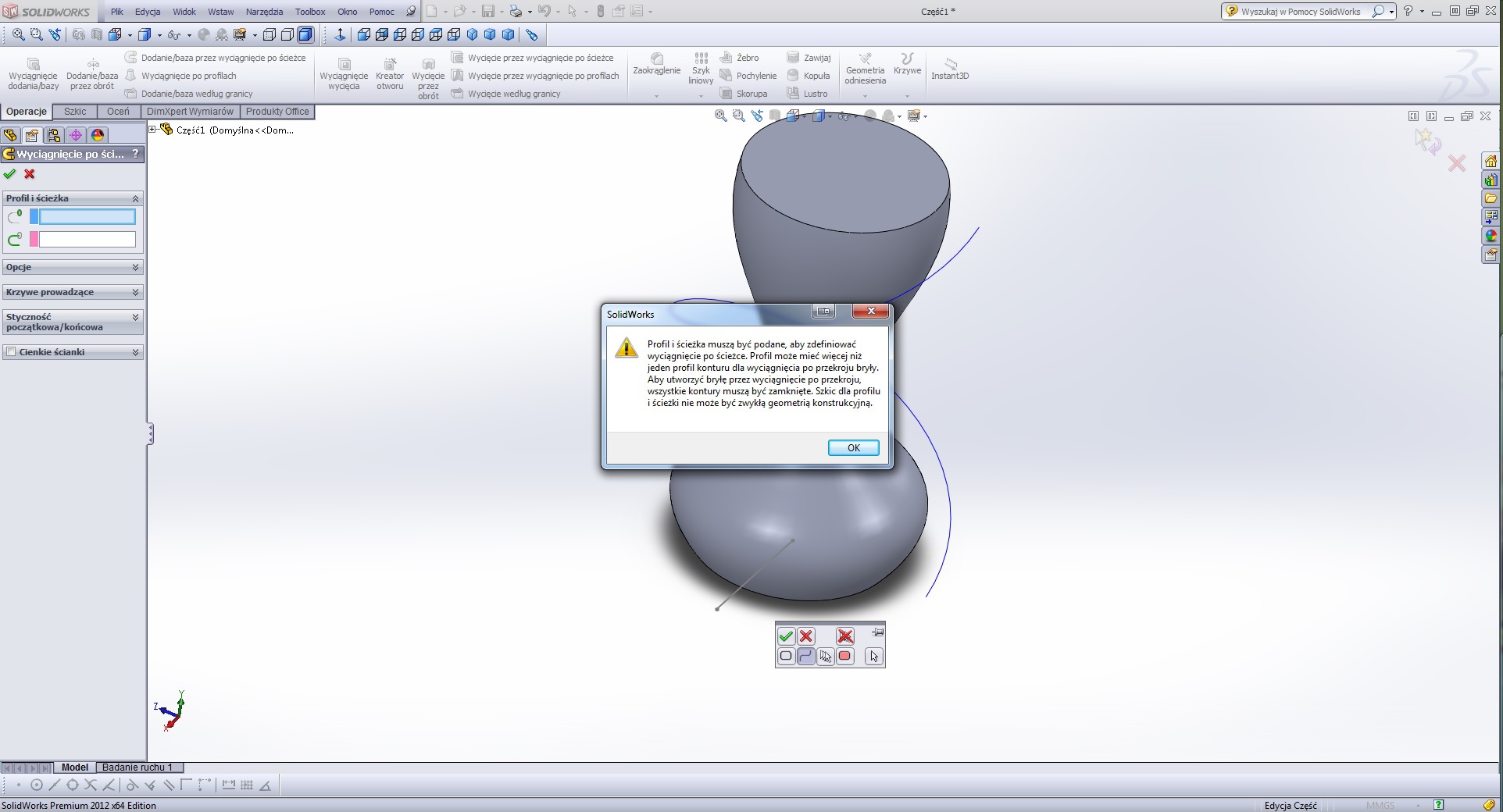Viewport: 1503px width, 812px height.
Task: Switch to the DimXpert Wymiarów tab
Action: click(x=190, y=112)
